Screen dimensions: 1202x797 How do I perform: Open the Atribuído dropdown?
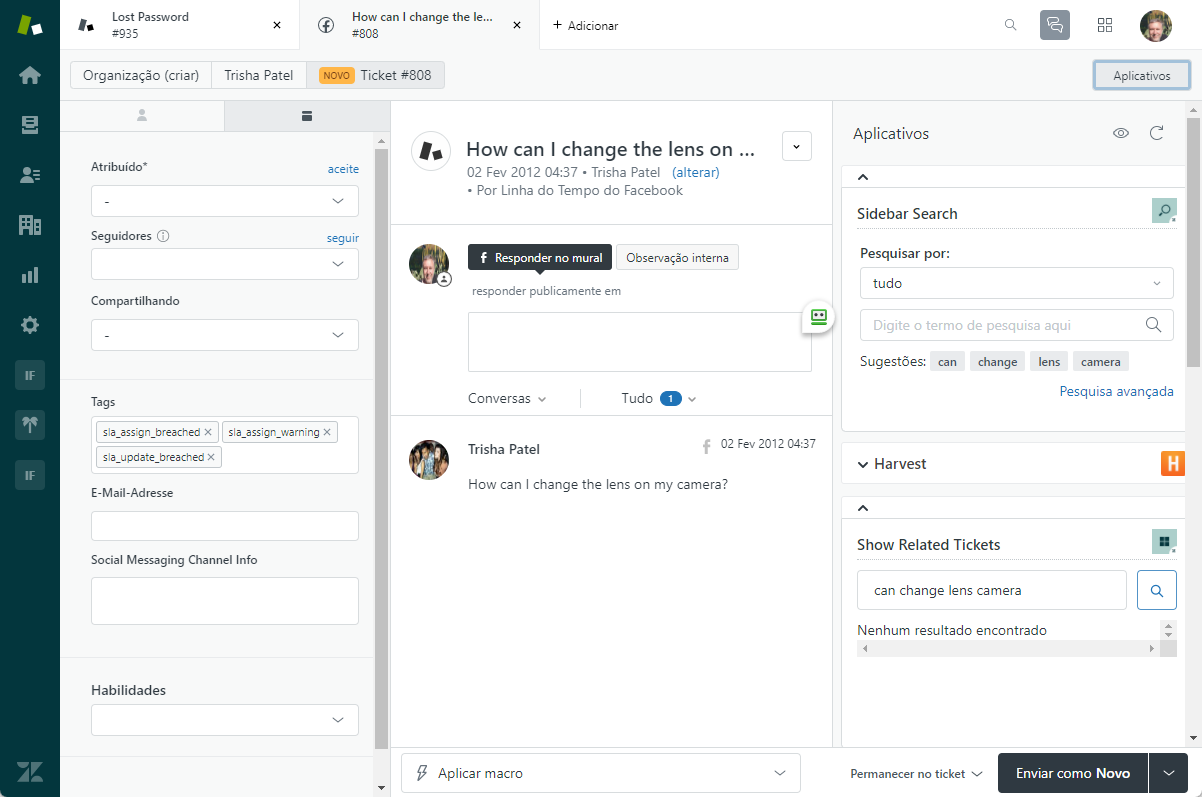tap(225, 201)
